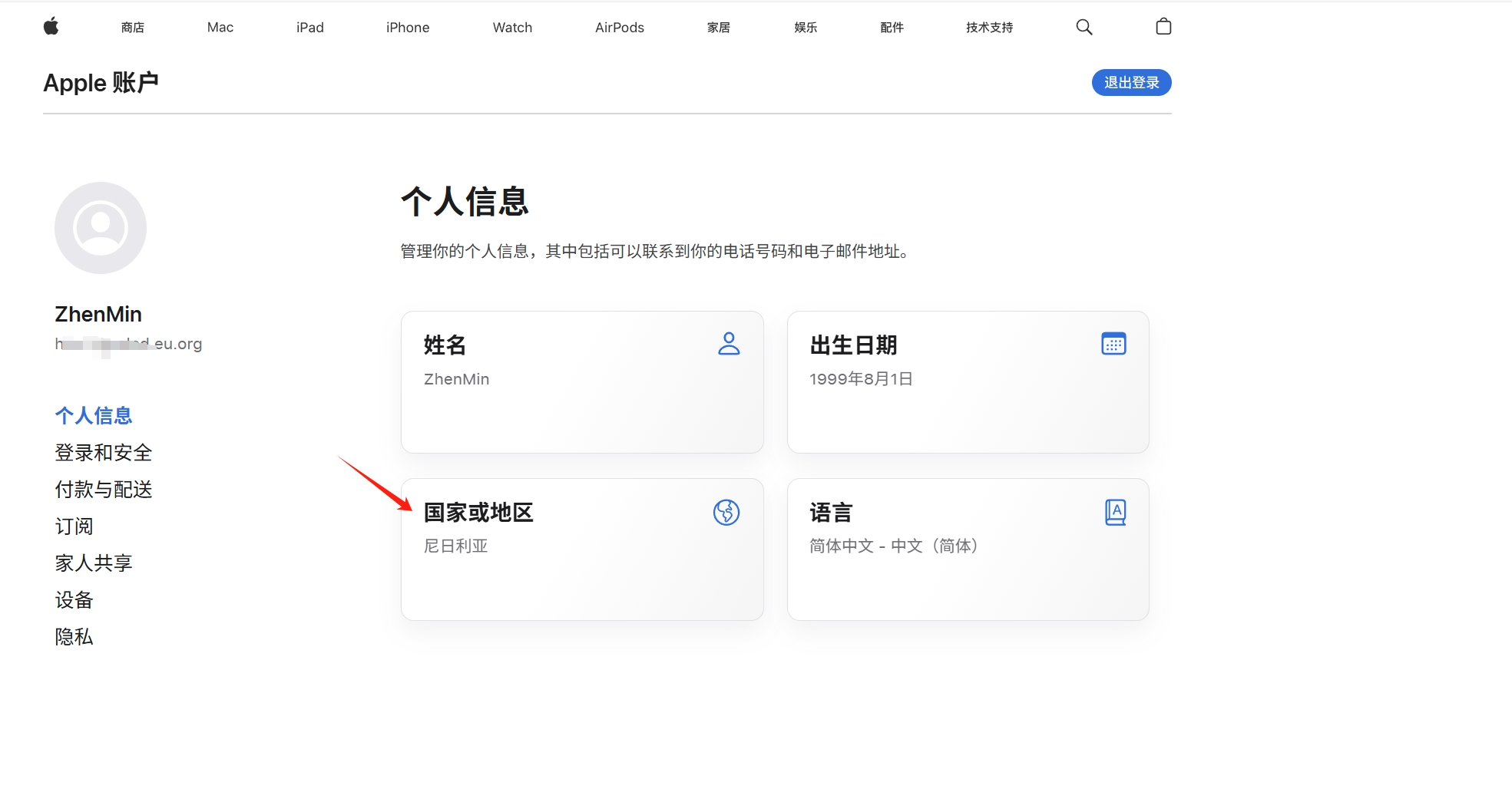This screenshot has height=792, width=1512.
Task: Click the person icon in 姓名 card
Action: click(729, 343)
